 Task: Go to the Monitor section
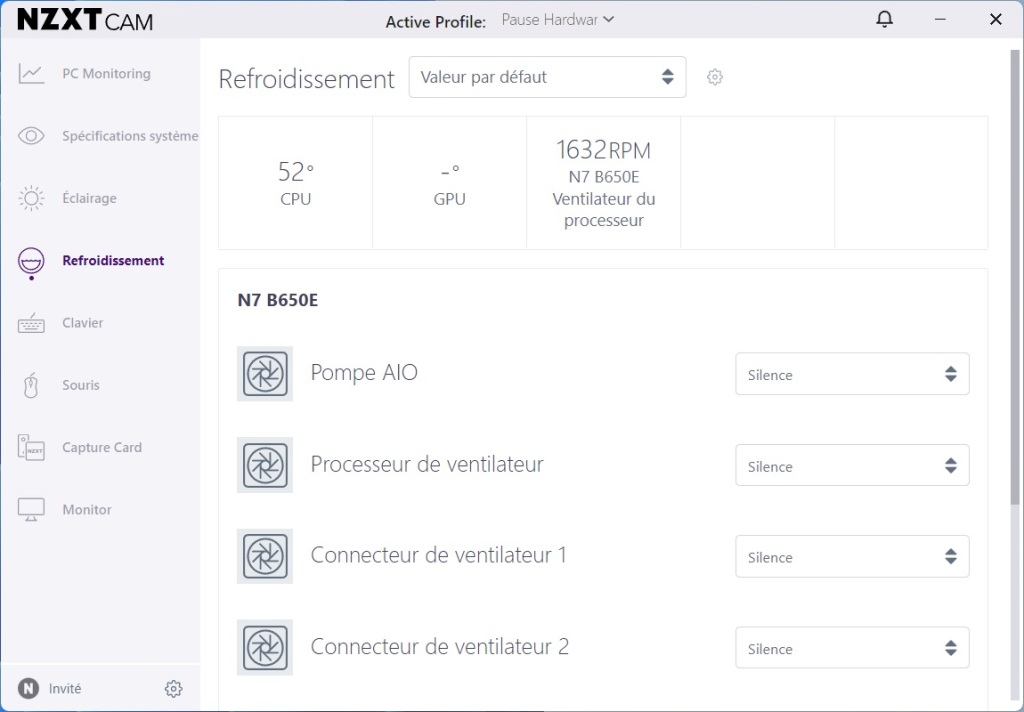pyautogui.click(x=87, y=510)
